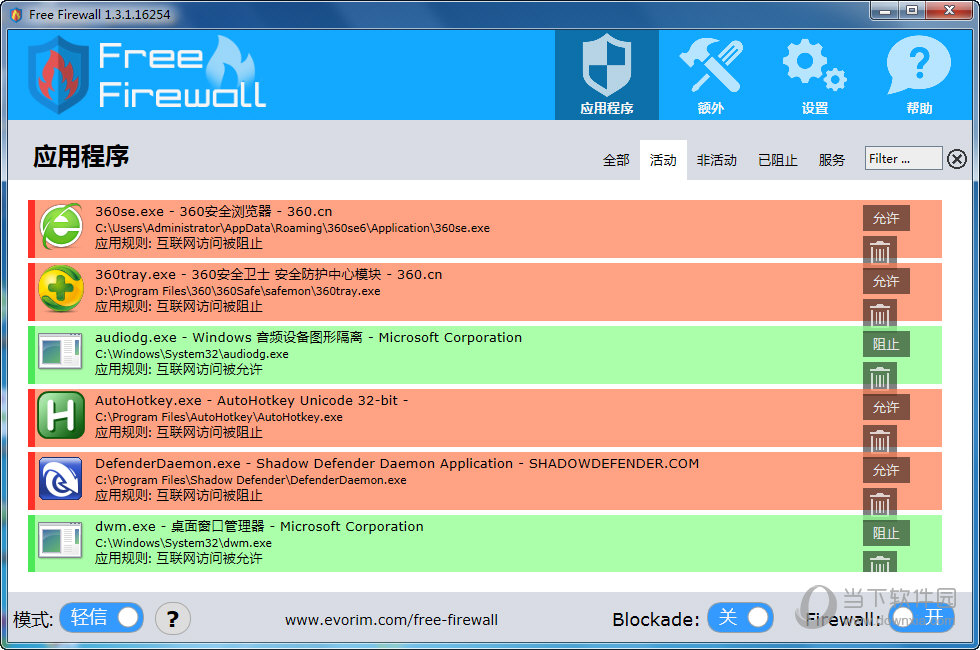The height and width of the screenshot is (650, 980).
Task: Click the path C:\Windows\System32\dwm.exe
Action: (x=183, y=543)
